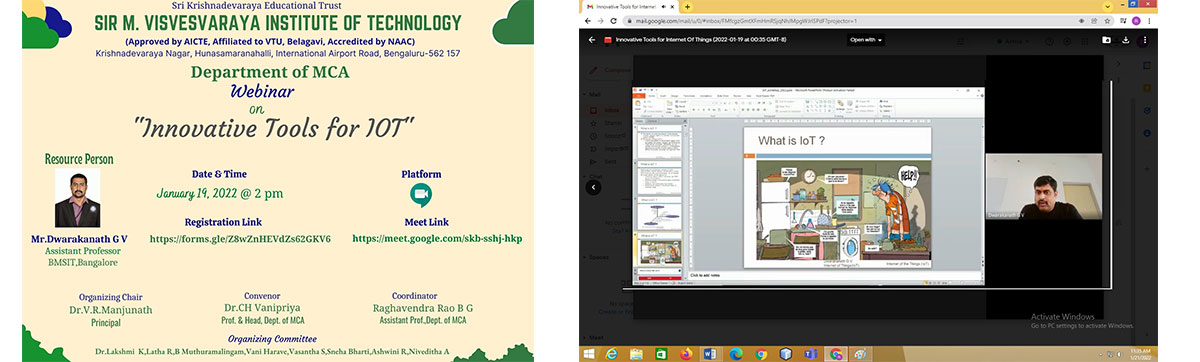Download the Innovative Tools recording file
The width and height of the screenshot is (1200, 362).
1126,40
